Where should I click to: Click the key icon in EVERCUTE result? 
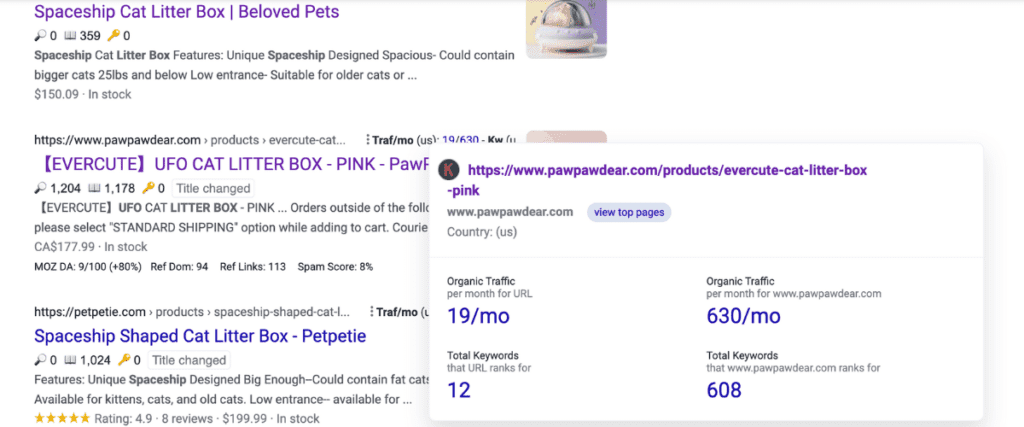148,188
